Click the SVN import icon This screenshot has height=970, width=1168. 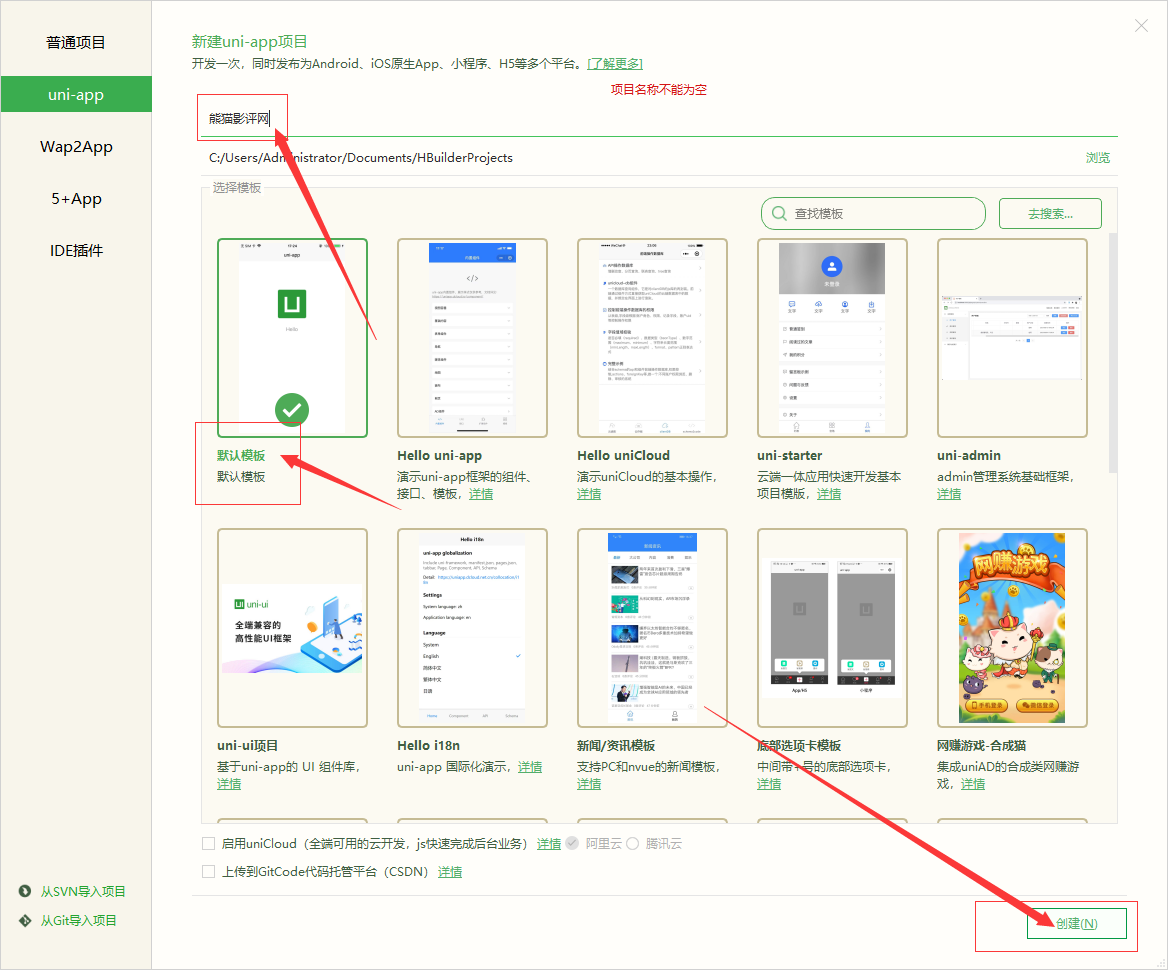click(25, 891)
